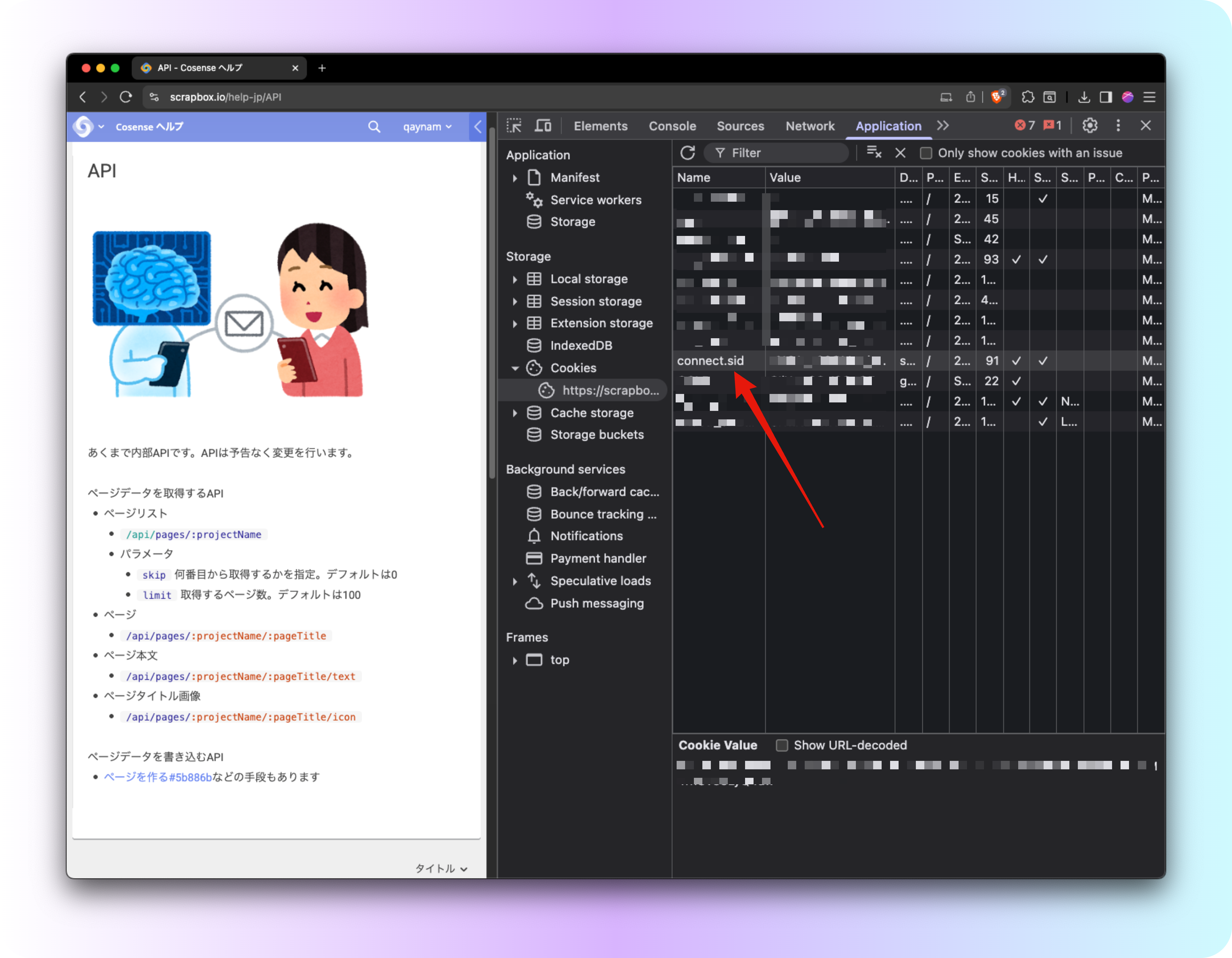Close the DevTools panel
This screenshot has height=958, width=1232.
(1146, 125)
